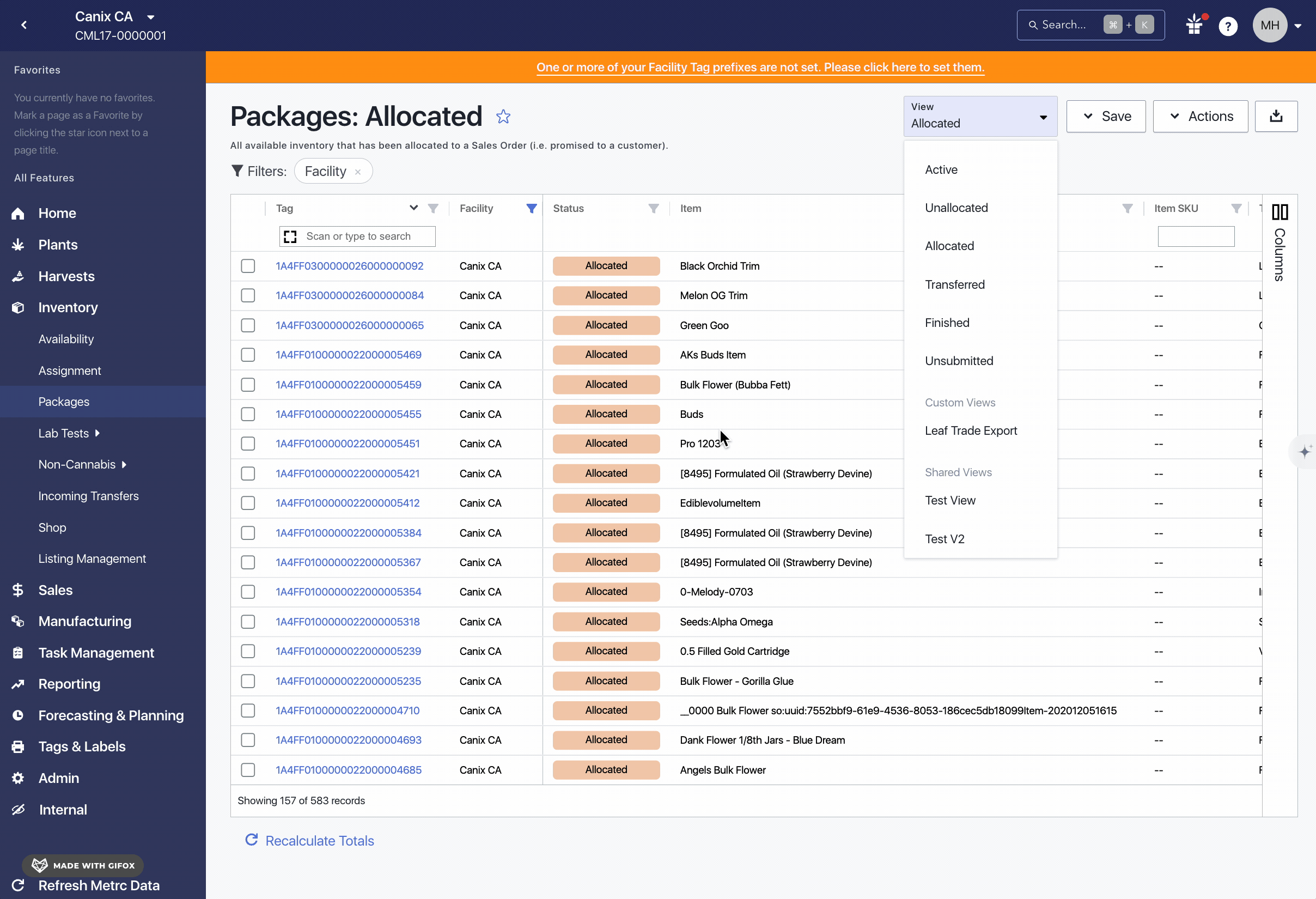Click the Item SKU filter input field
Viewport: 1316px width, 899px height.
click(x=1196, y=236)
